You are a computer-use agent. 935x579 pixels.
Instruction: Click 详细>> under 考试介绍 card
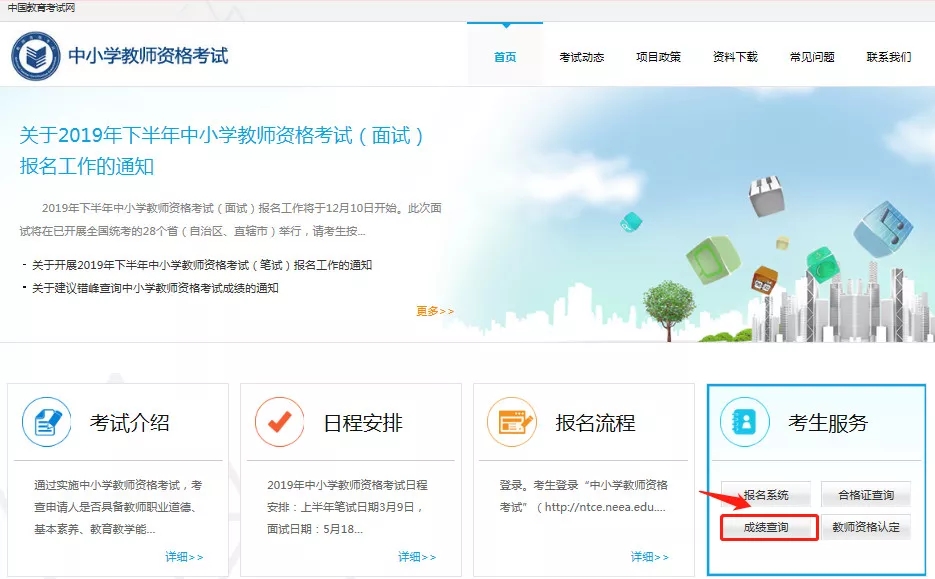coord(182,557)
